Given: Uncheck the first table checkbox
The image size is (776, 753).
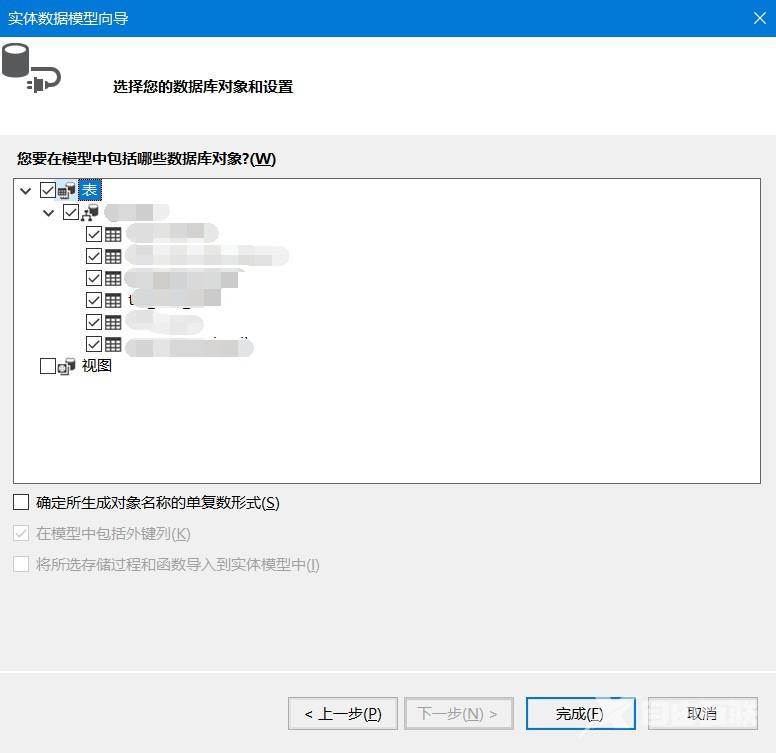Looking at the screenshot, I should (x=94, y=234).
